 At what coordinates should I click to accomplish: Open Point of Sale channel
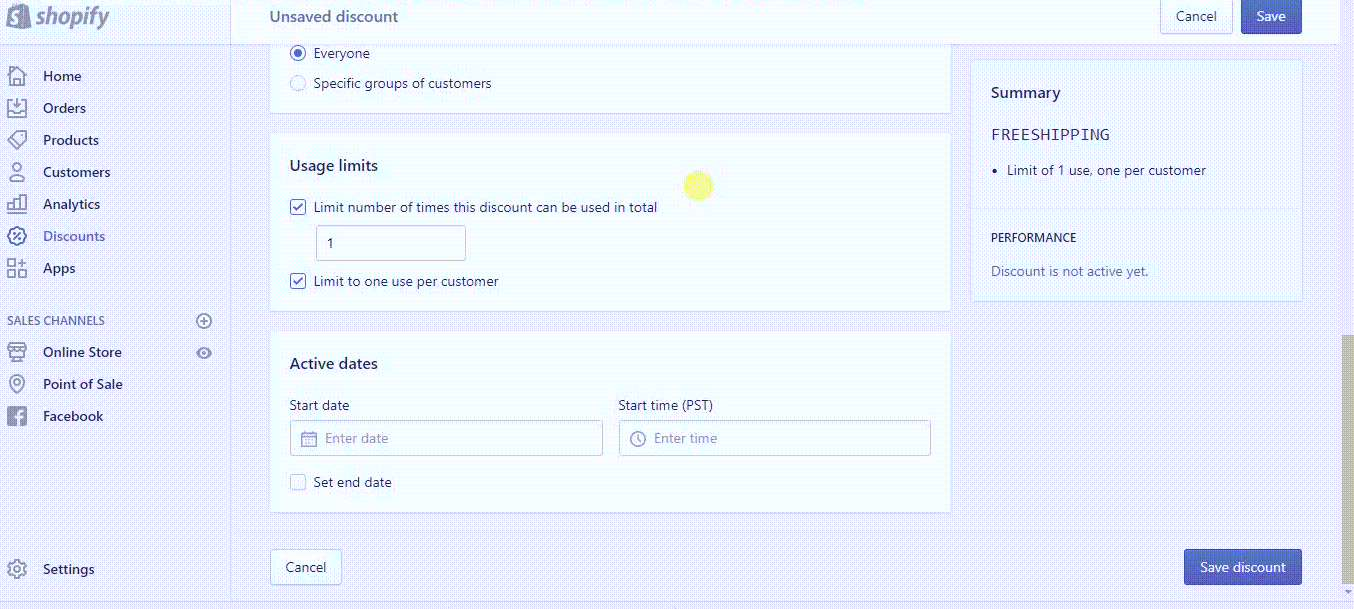[83, 384]
